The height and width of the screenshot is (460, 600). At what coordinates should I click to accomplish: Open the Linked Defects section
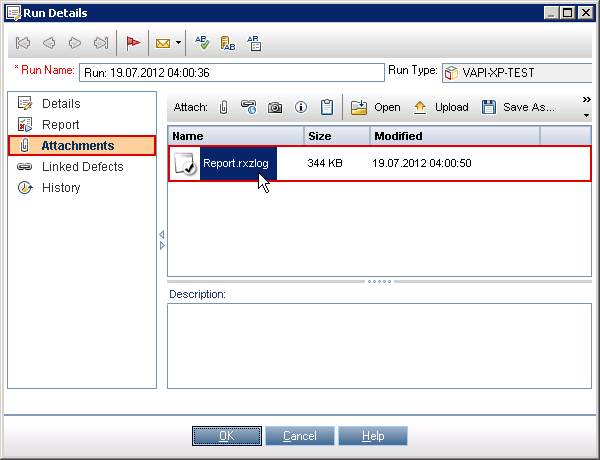[82, 166]
